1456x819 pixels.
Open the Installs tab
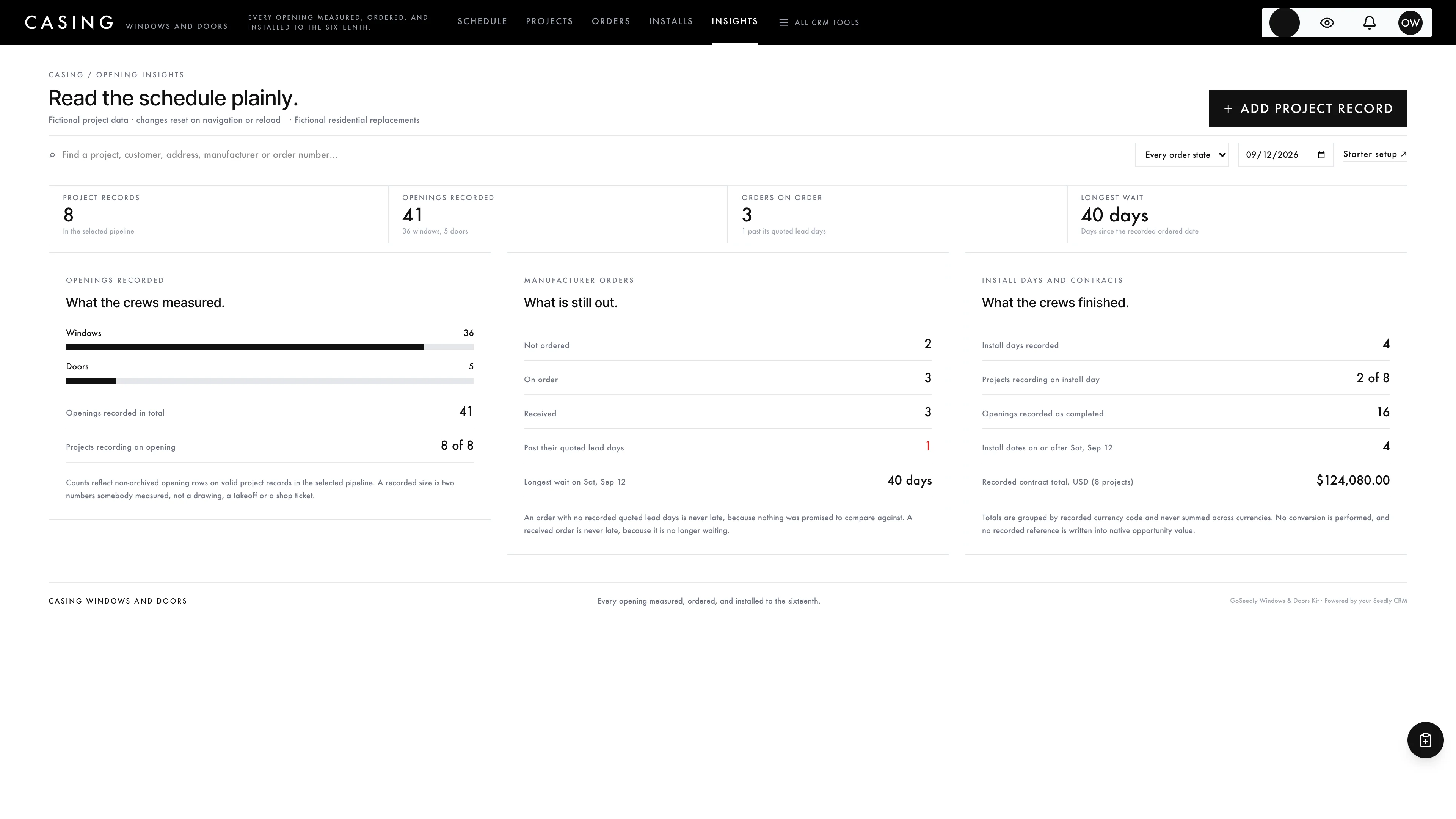(x=670, y=22)
